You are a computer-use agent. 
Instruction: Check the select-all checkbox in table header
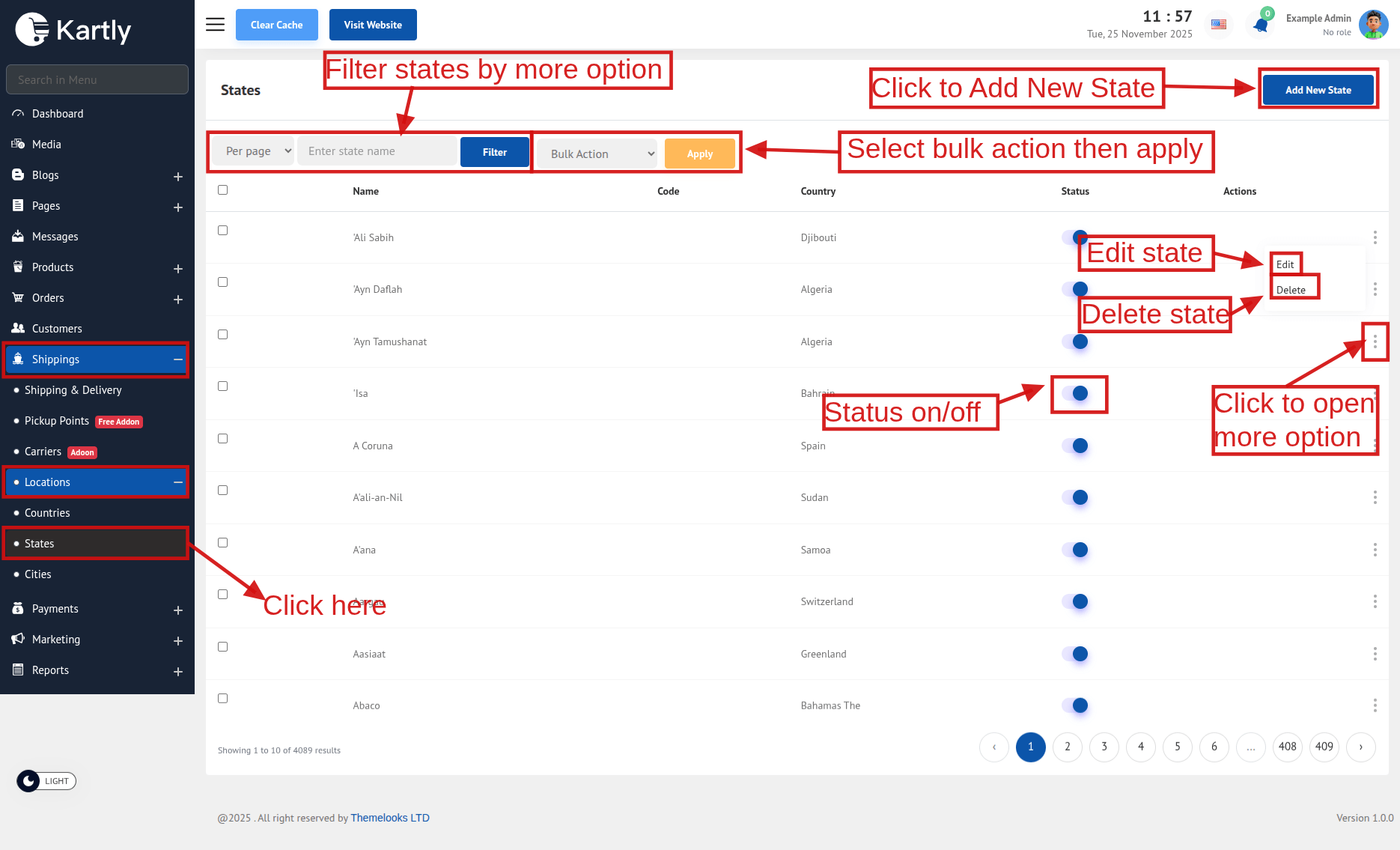click(x=222, y=190)
